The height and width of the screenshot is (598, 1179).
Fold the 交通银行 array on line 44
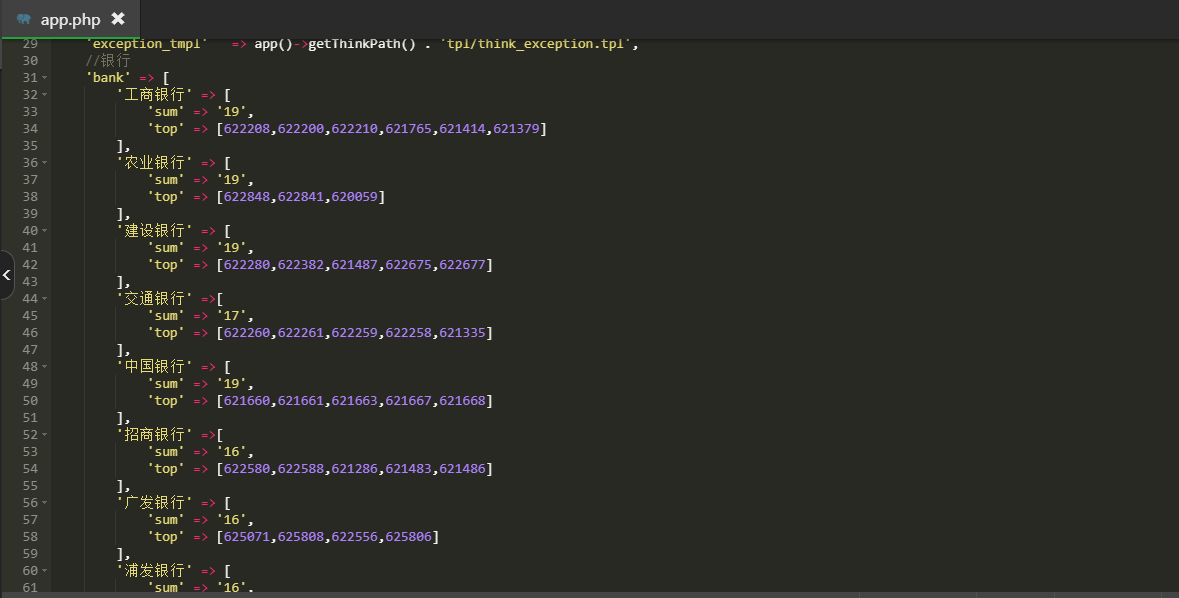point(44,299)
